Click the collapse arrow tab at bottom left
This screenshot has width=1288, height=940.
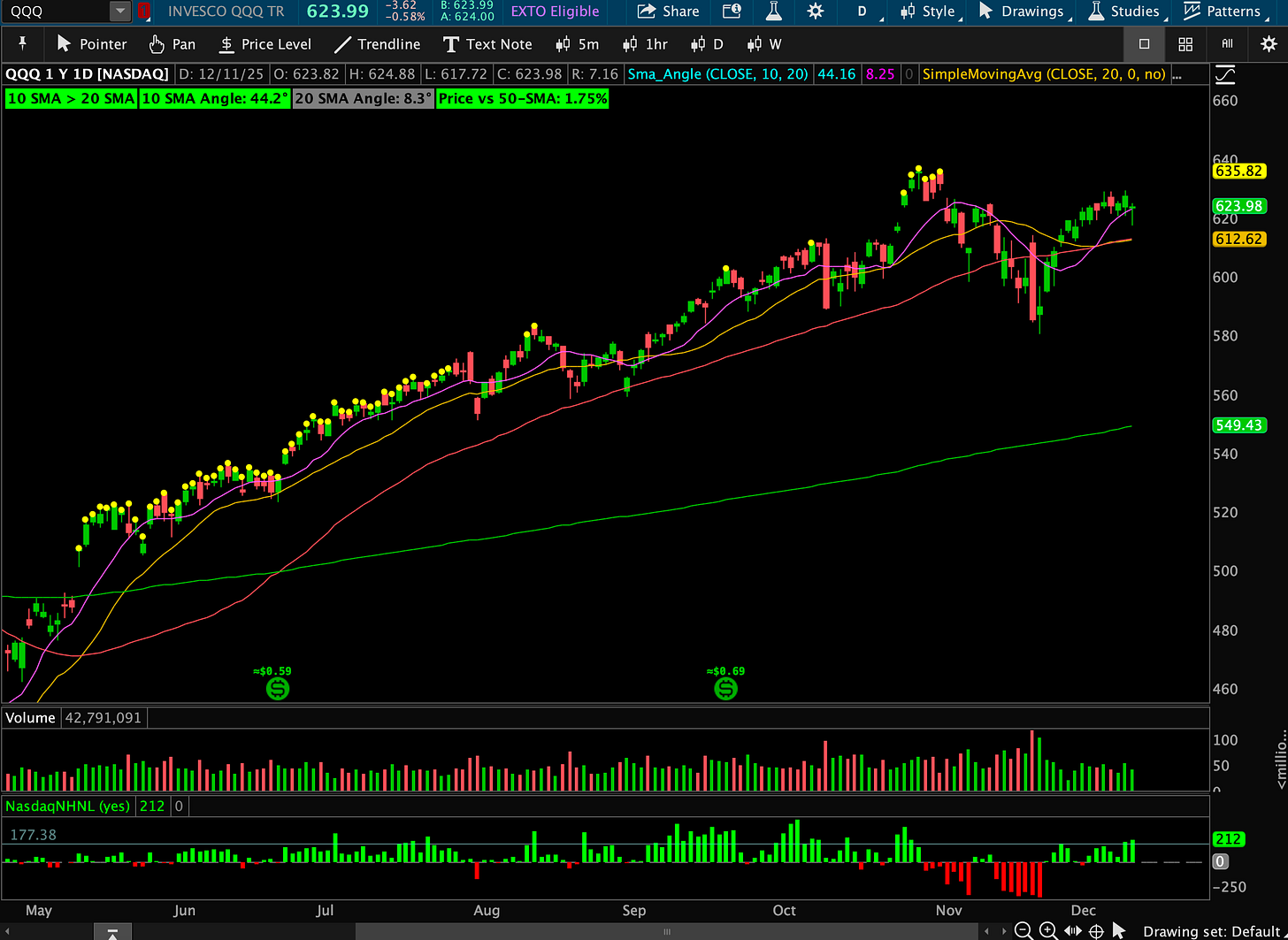[112, 932]
